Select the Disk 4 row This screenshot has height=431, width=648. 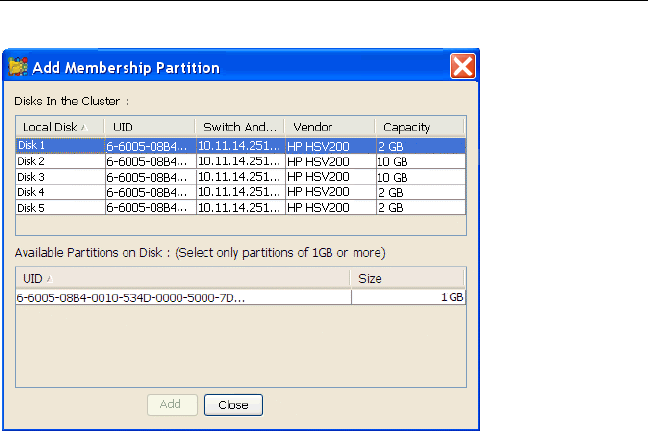[59, 192]
